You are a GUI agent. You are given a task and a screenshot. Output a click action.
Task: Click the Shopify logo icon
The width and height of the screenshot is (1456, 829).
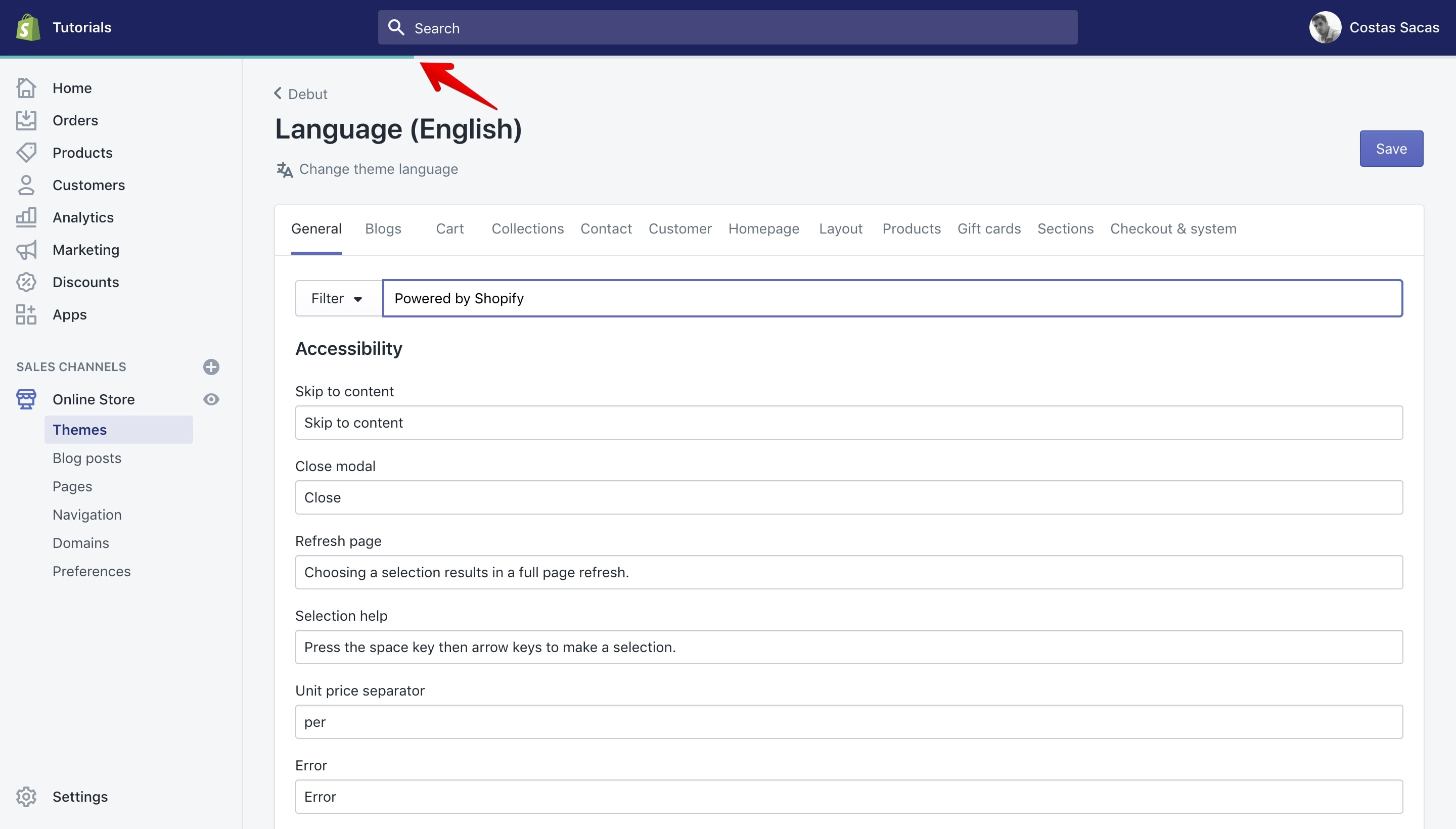coord(28,27)
